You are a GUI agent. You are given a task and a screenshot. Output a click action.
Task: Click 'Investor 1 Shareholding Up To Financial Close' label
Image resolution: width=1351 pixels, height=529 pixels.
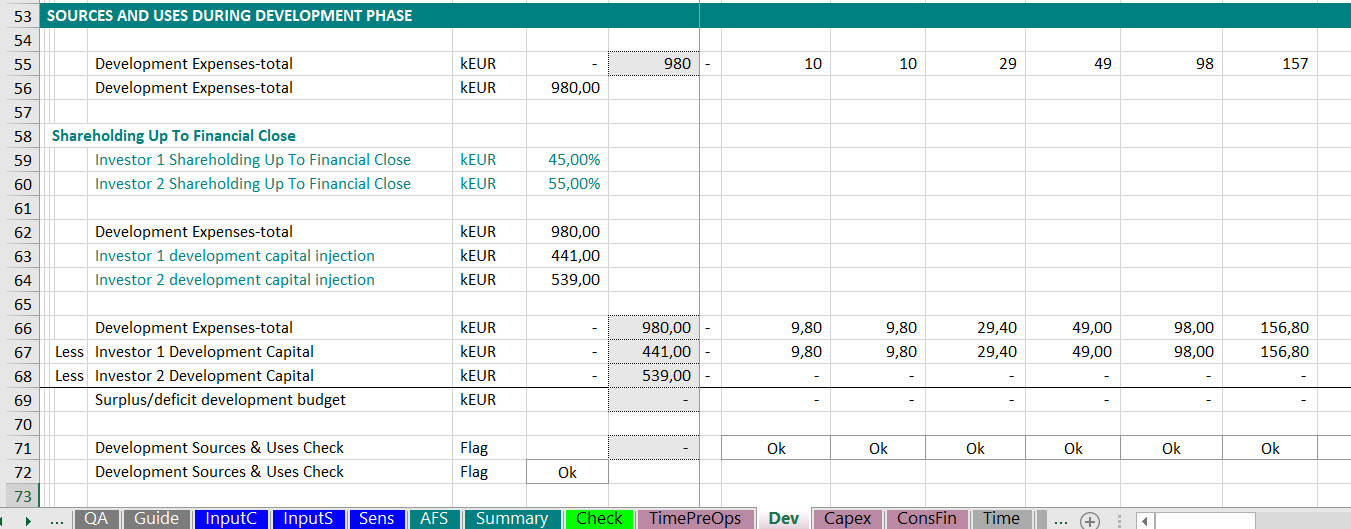point(252,160)
